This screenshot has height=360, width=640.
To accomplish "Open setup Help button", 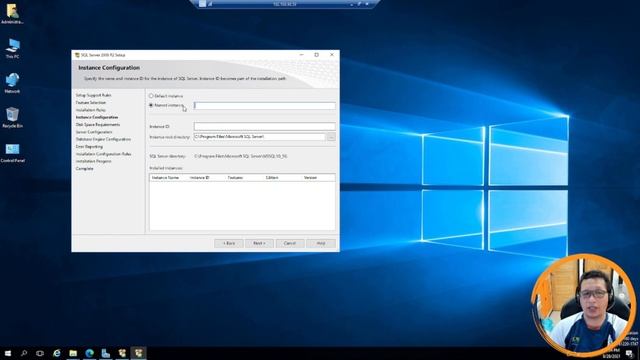I will 321,243.
